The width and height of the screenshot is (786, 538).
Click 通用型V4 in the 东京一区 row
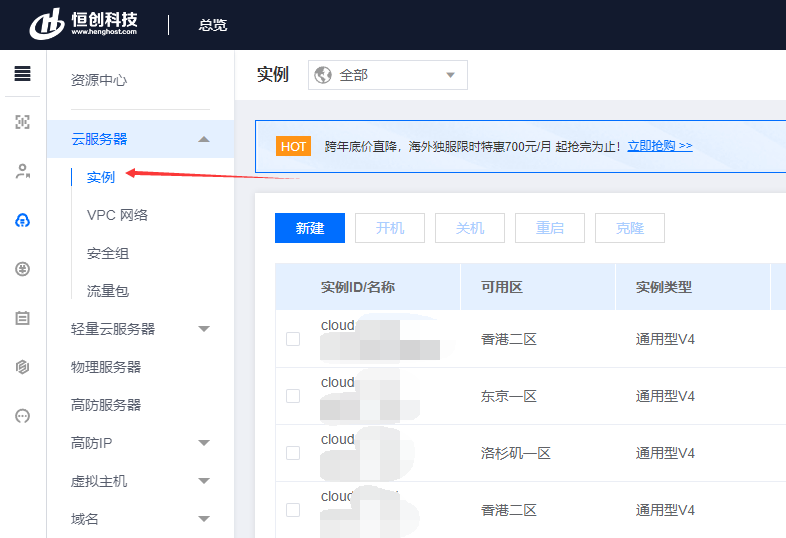tap(665, 396)
